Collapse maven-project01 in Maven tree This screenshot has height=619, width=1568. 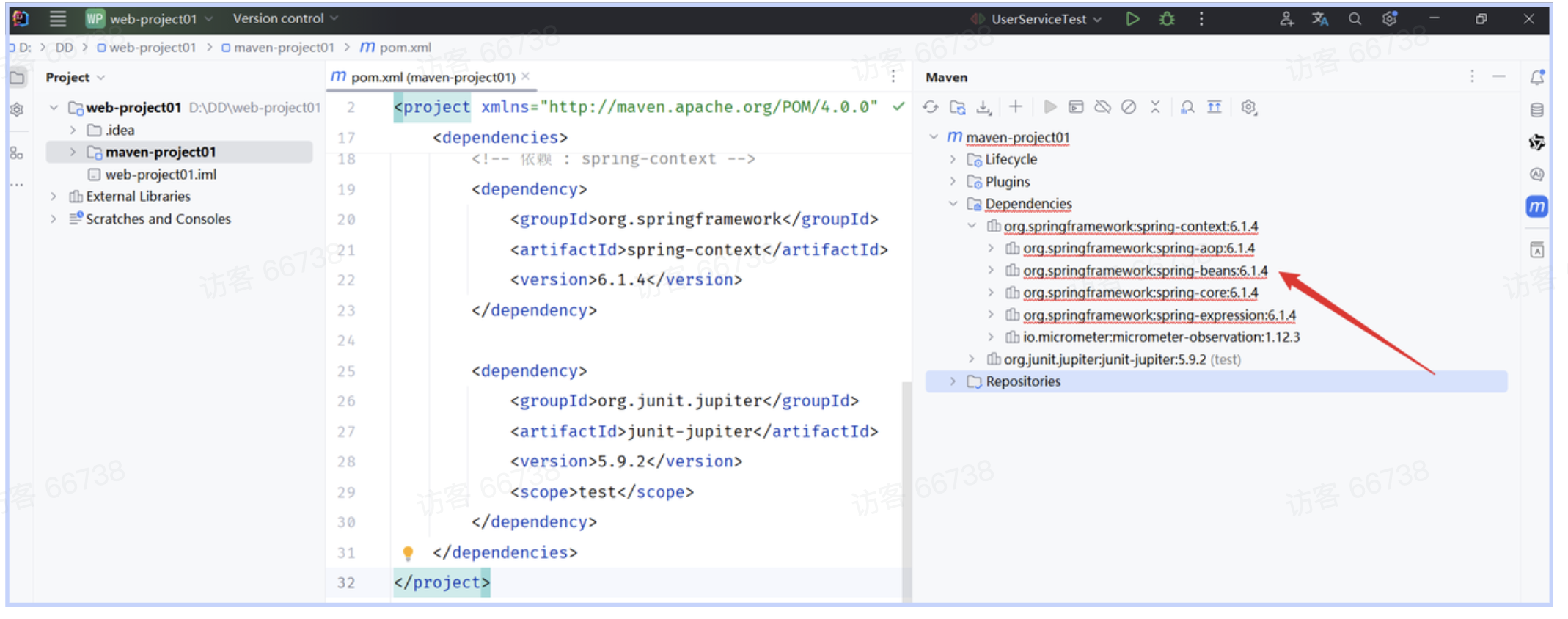click(934, 137)
